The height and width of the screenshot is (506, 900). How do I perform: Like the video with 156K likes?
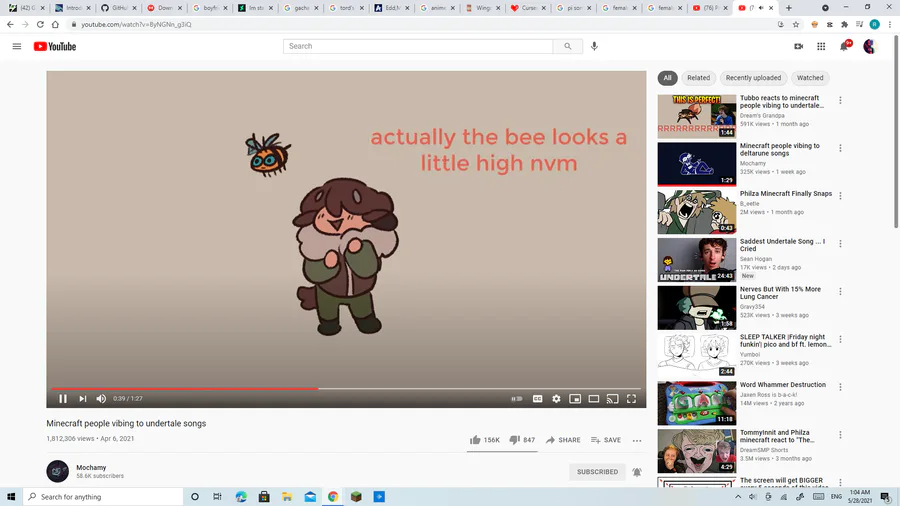click(484, 440)
